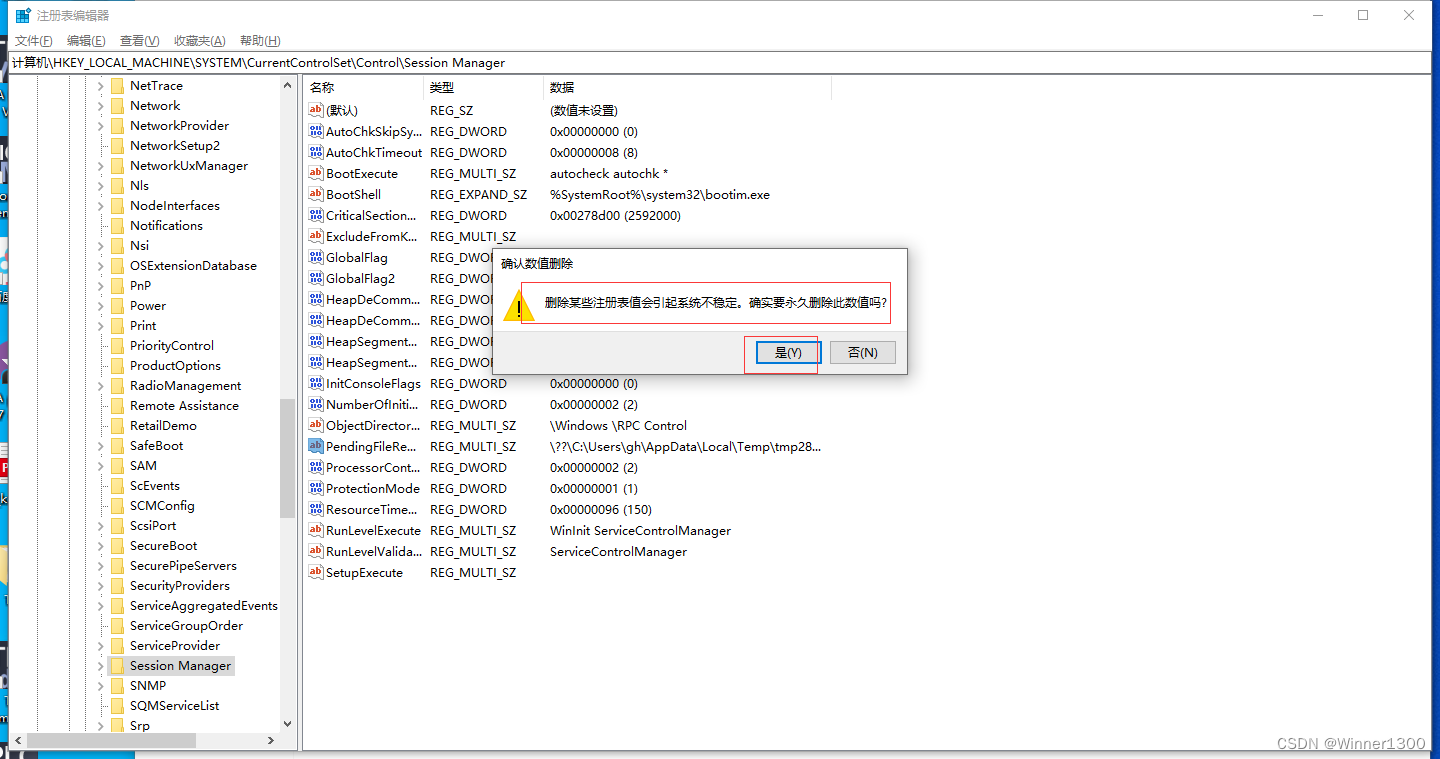Expand the NetTrace tree node
Image resolution: width=1440 pixels, height=759 pixels.
[101, 86]
